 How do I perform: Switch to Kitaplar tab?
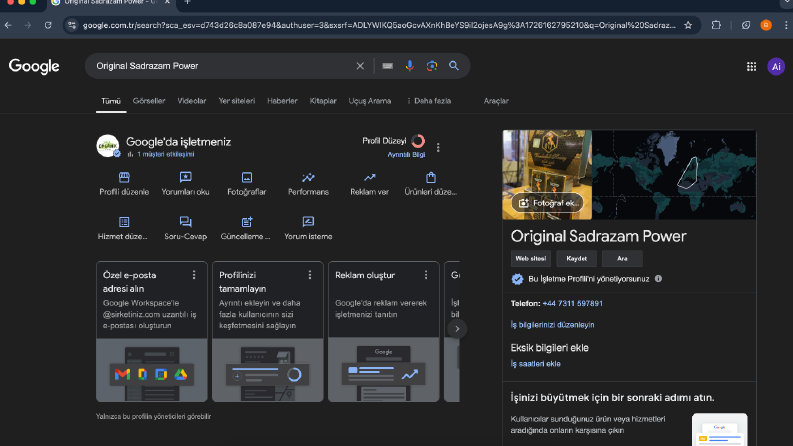point(323,101)
